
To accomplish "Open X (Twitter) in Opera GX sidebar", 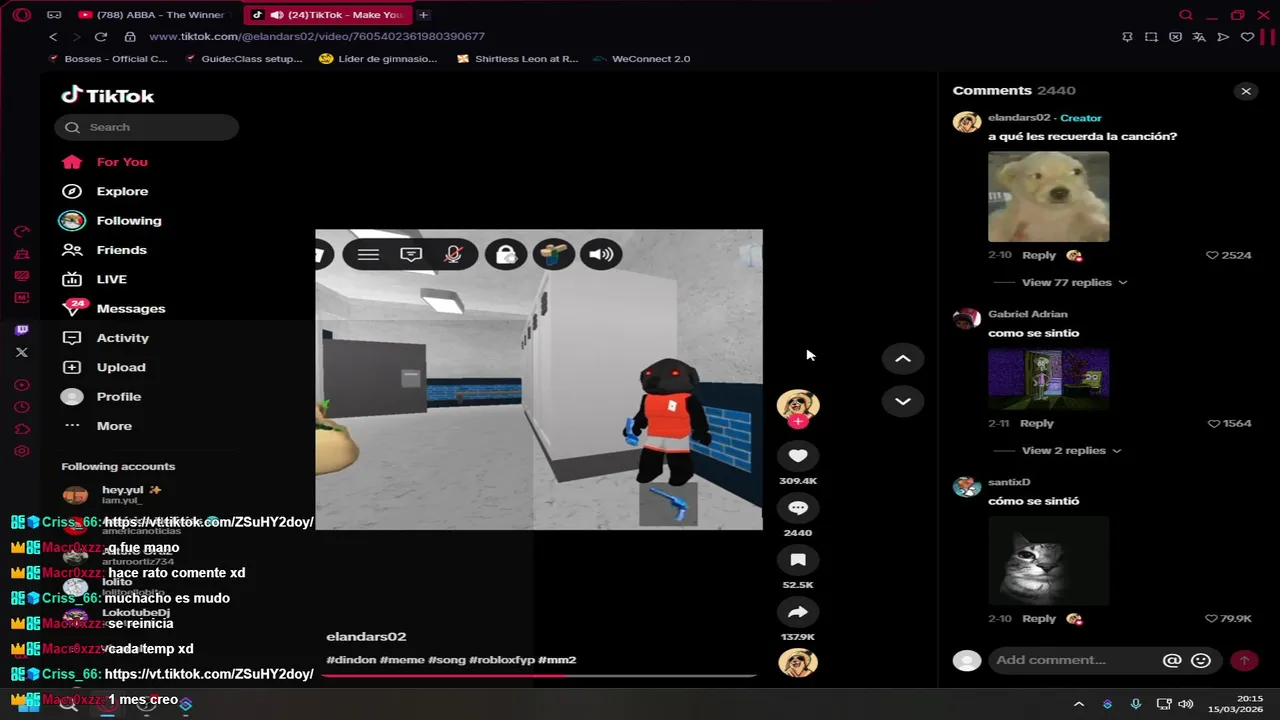I will coord(22,352).
